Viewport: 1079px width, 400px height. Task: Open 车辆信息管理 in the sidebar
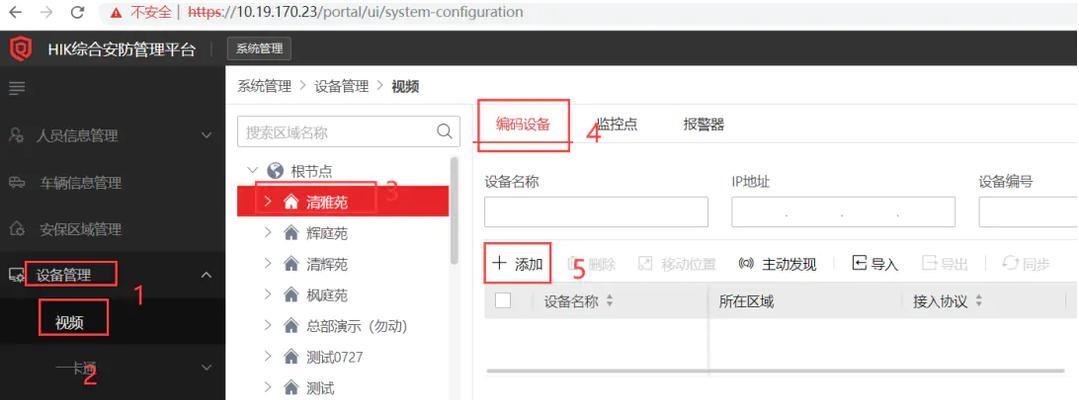point(81,183)
